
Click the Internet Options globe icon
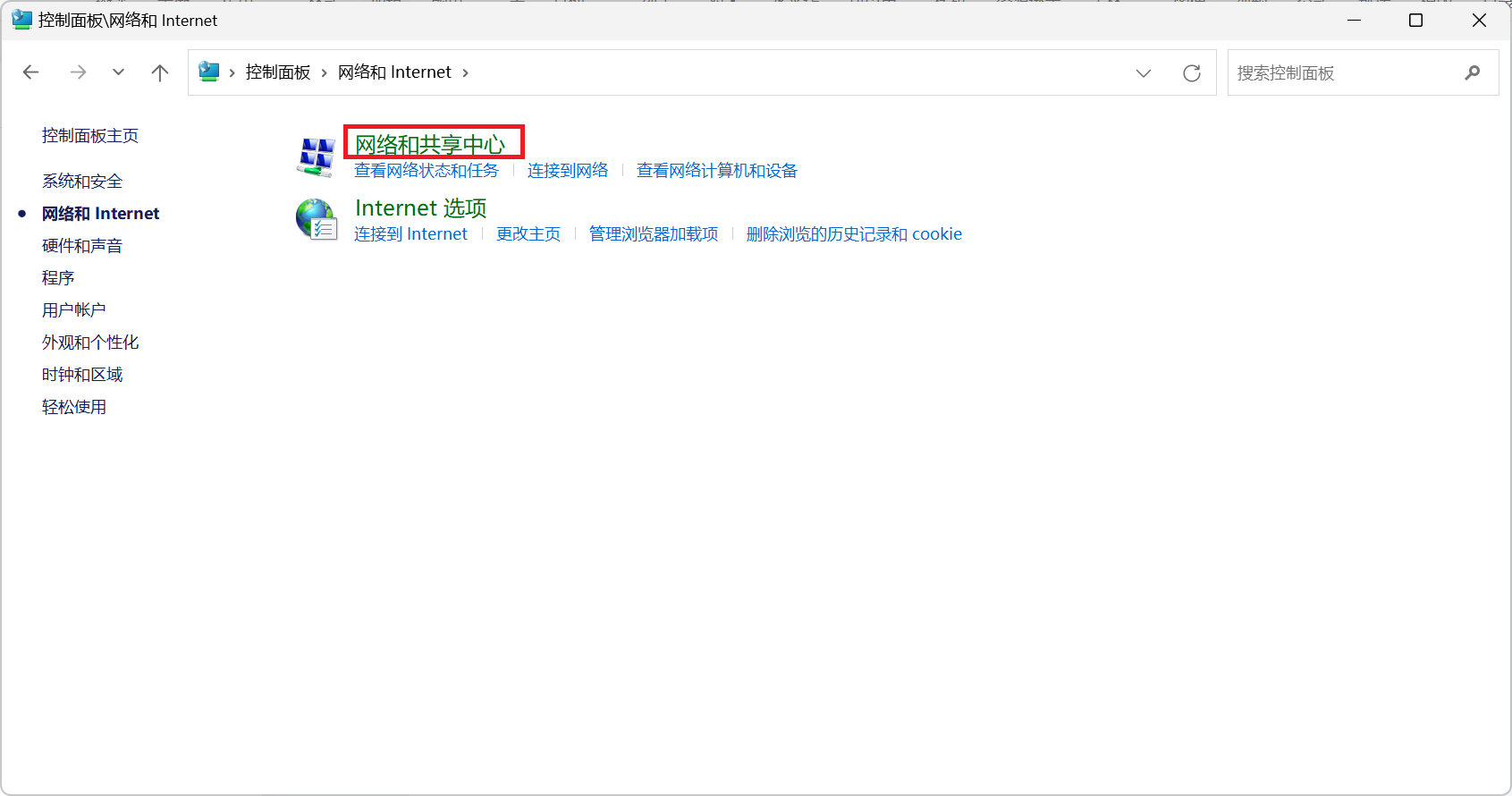pos(317,220)
